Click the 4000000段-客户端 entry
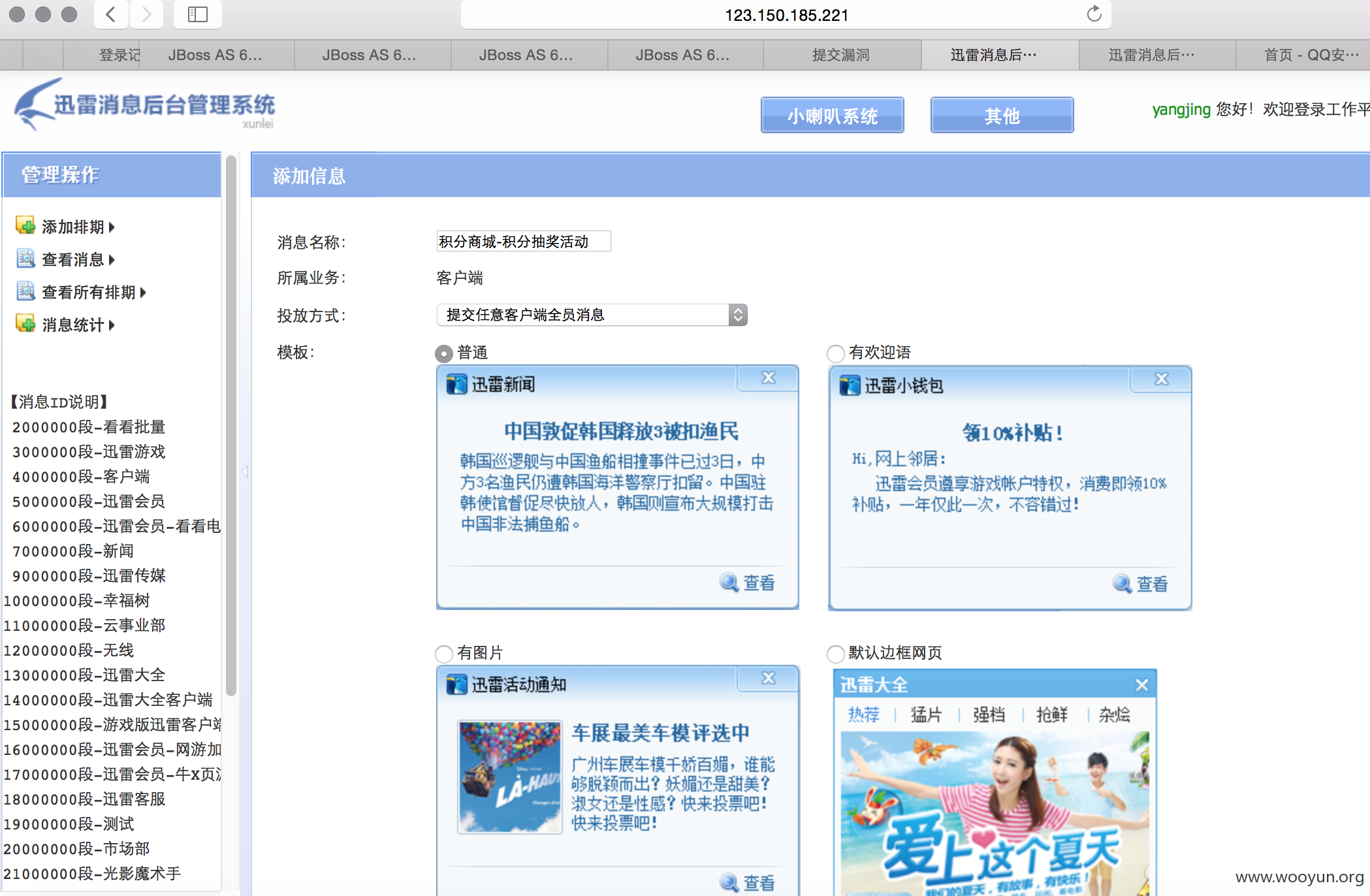The width and height of the screenshot is (1370, 896). [x=81, y=476]
